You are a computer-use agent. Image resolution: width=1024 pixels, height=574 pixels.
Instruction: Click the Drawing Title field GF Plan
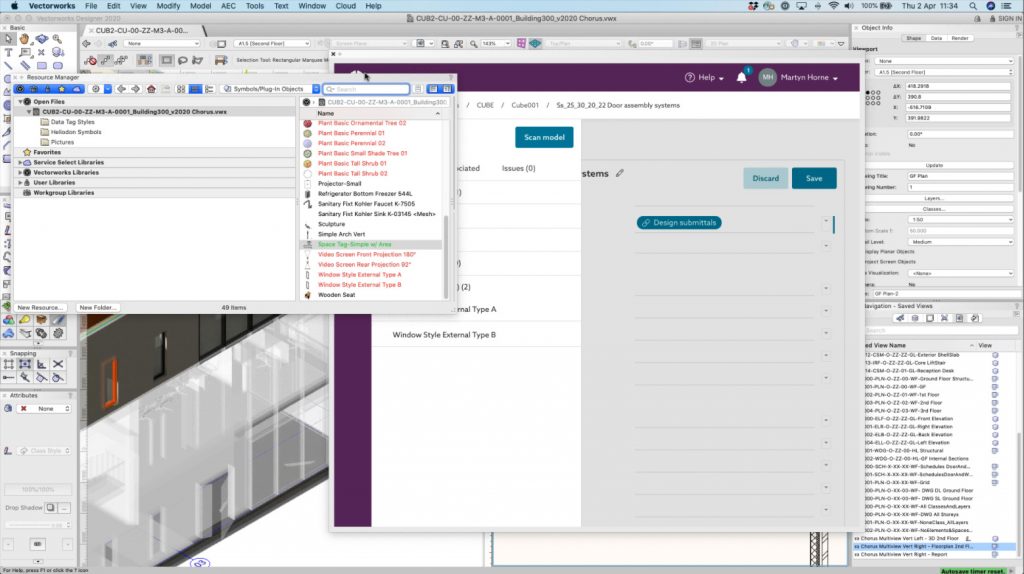point(961,176)
